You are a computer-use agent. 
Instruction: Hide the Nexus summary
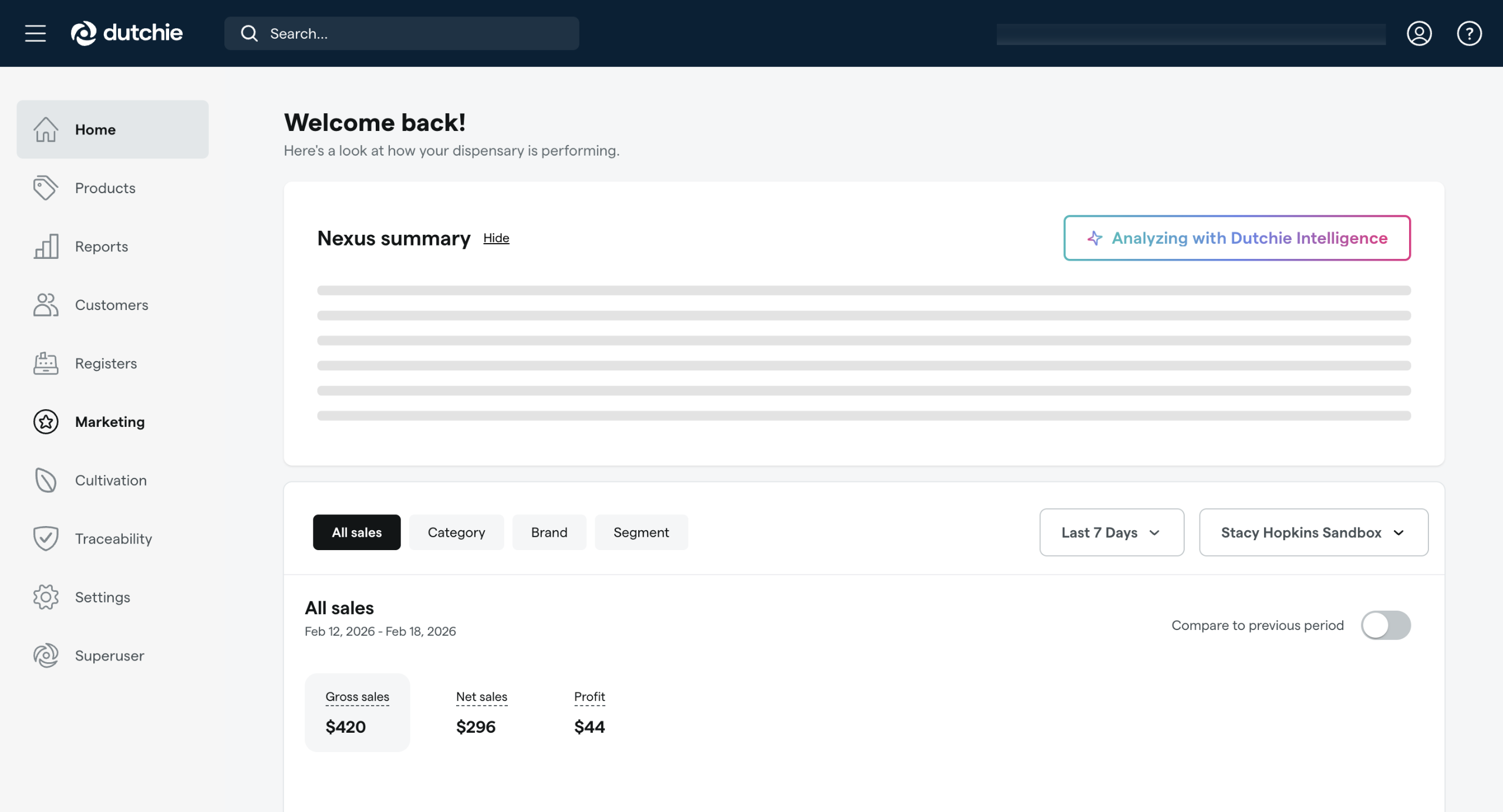496,238
